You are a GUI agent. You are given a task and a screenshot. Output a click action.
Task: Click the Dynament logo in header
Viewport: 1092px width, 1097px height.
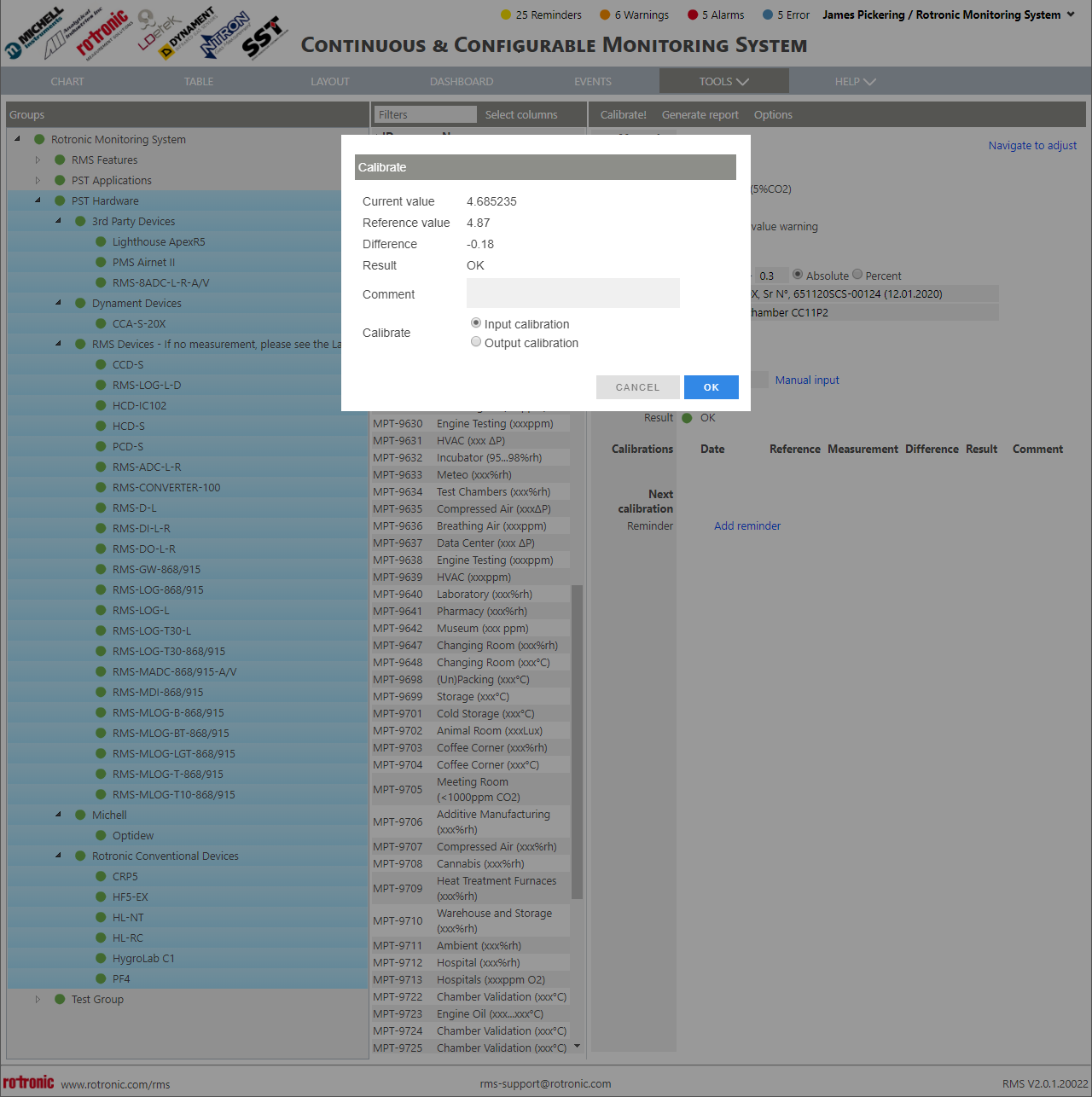click(x=188, y=34)
